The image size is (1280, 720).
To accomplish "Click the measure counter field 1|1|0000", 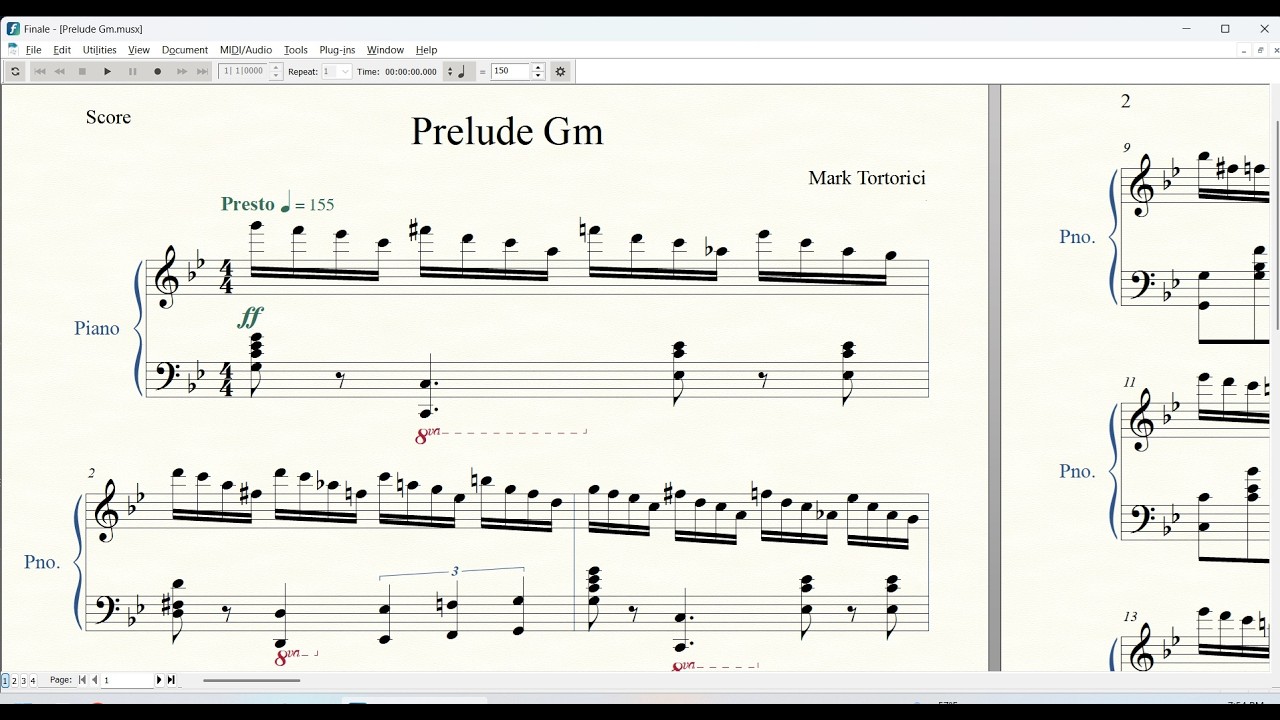I will click(245, 72).
